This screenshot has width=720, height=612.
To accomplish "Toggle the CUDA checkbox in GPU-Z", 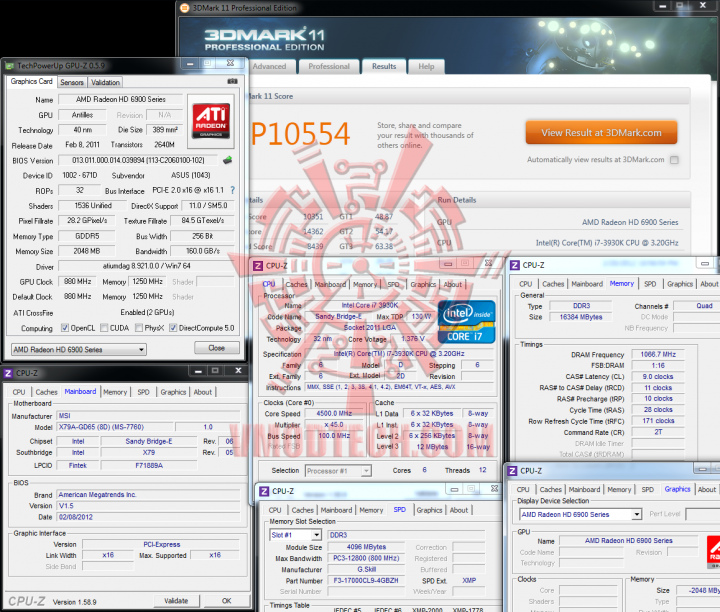I will tap(104, 328).
